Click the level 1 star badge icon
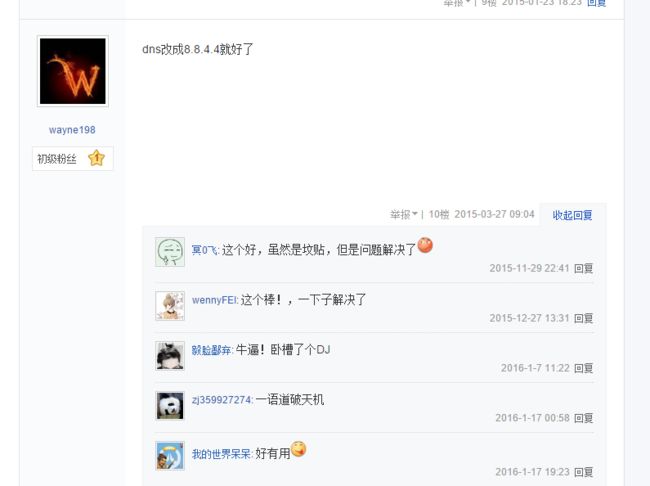650x486 pixels. click(97, 158)
